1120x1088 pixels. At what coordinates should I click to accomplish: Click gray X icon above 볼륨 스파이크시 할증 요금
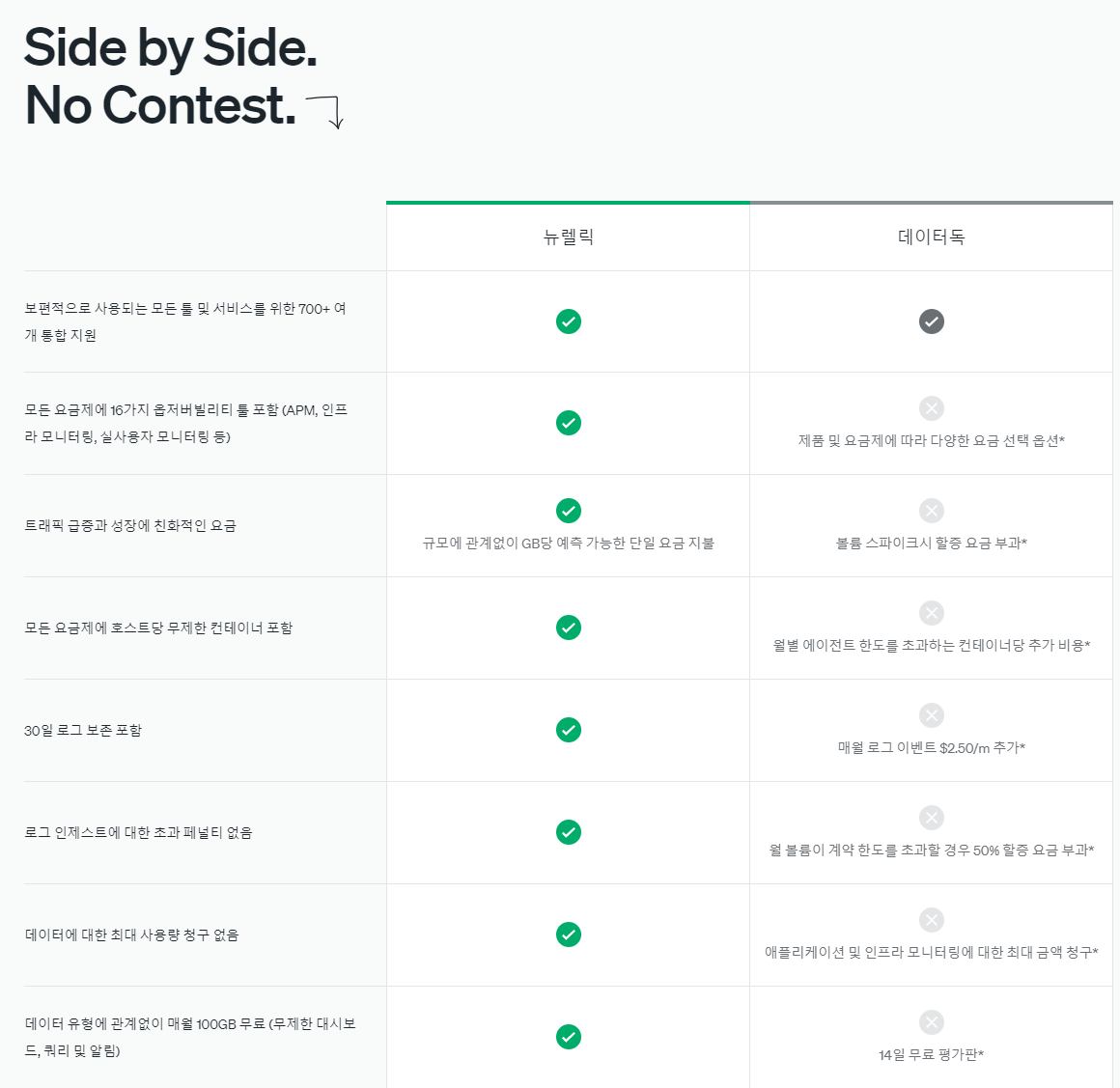pos(932,511)
